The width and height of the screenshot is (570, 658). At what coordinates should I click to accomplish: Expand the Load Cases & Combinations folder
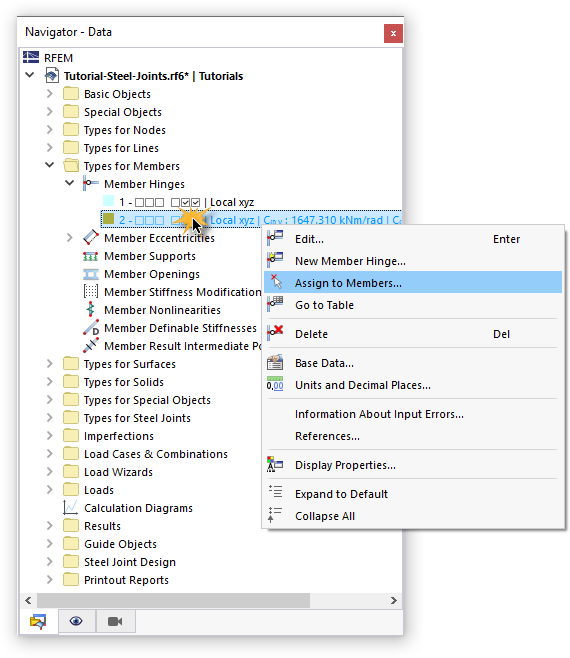pyautogui.click(x=50, y=454)
